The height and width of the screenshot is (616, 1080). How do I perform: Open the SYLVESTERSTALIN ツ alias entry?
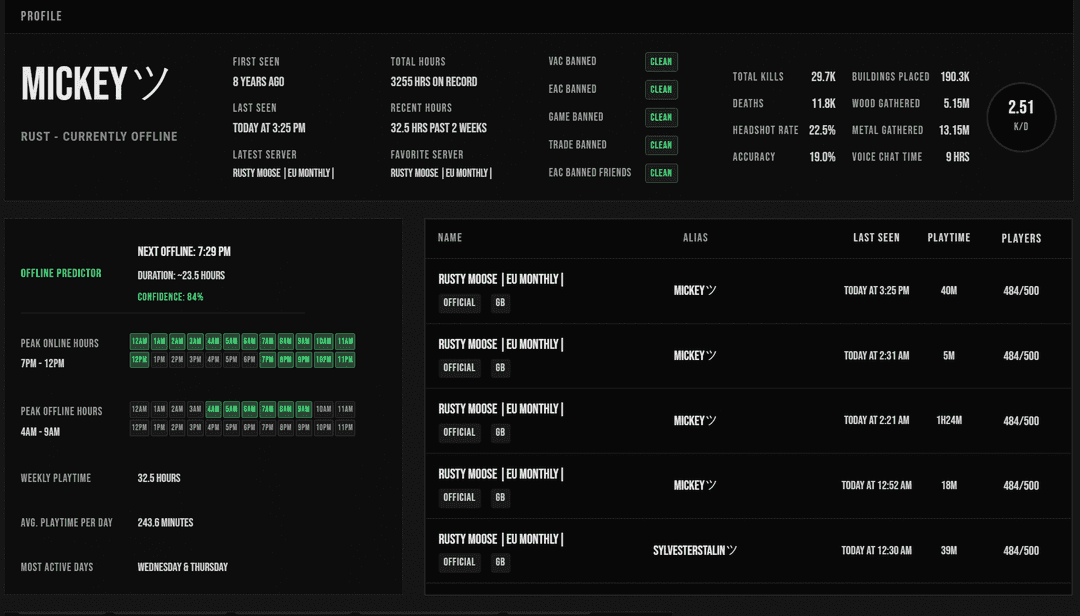[x=696, y=550]
